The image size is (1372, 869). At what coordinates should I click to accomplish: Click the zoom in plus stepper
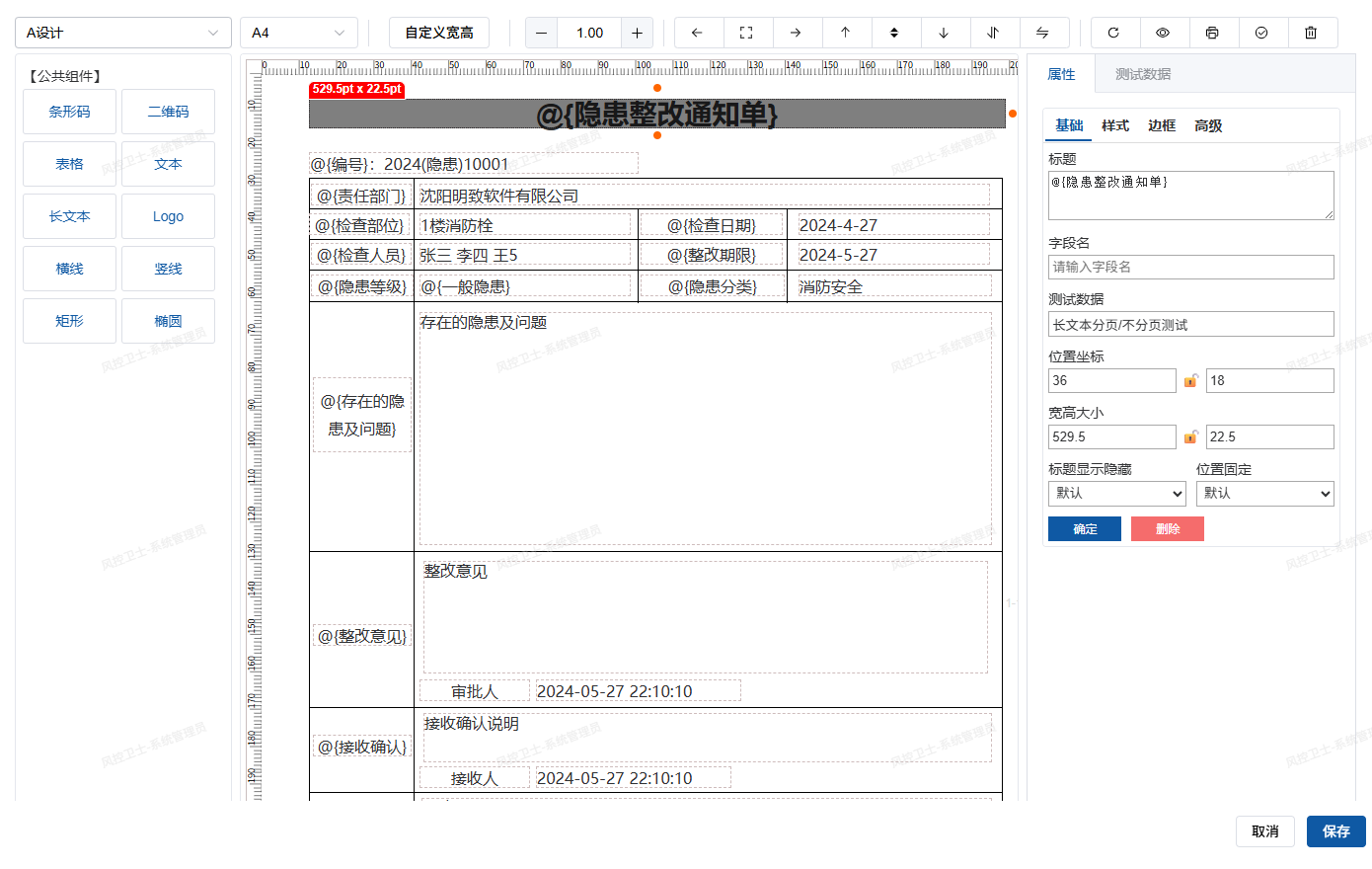pos(637,33)
